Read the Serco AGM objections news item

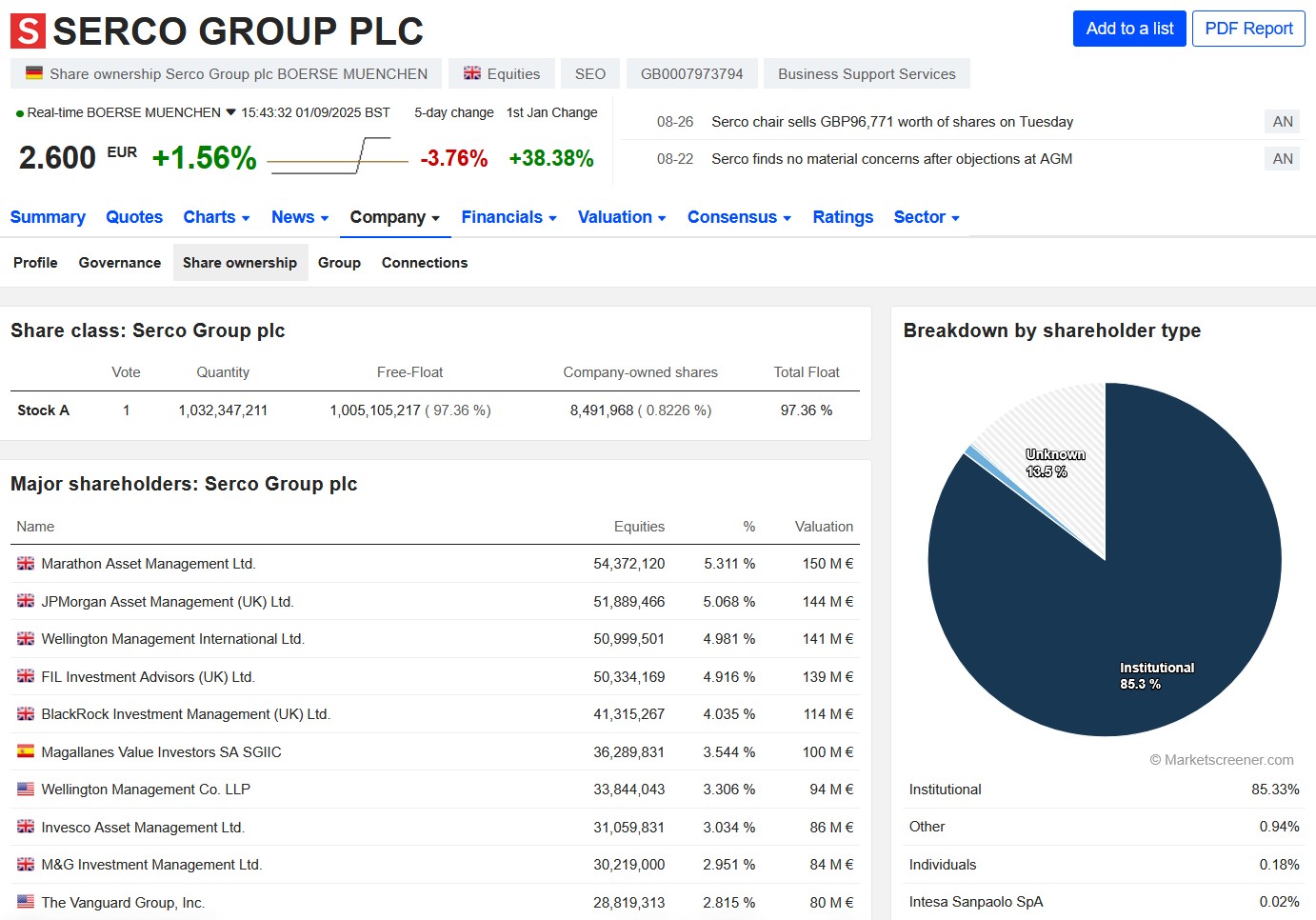892,159
